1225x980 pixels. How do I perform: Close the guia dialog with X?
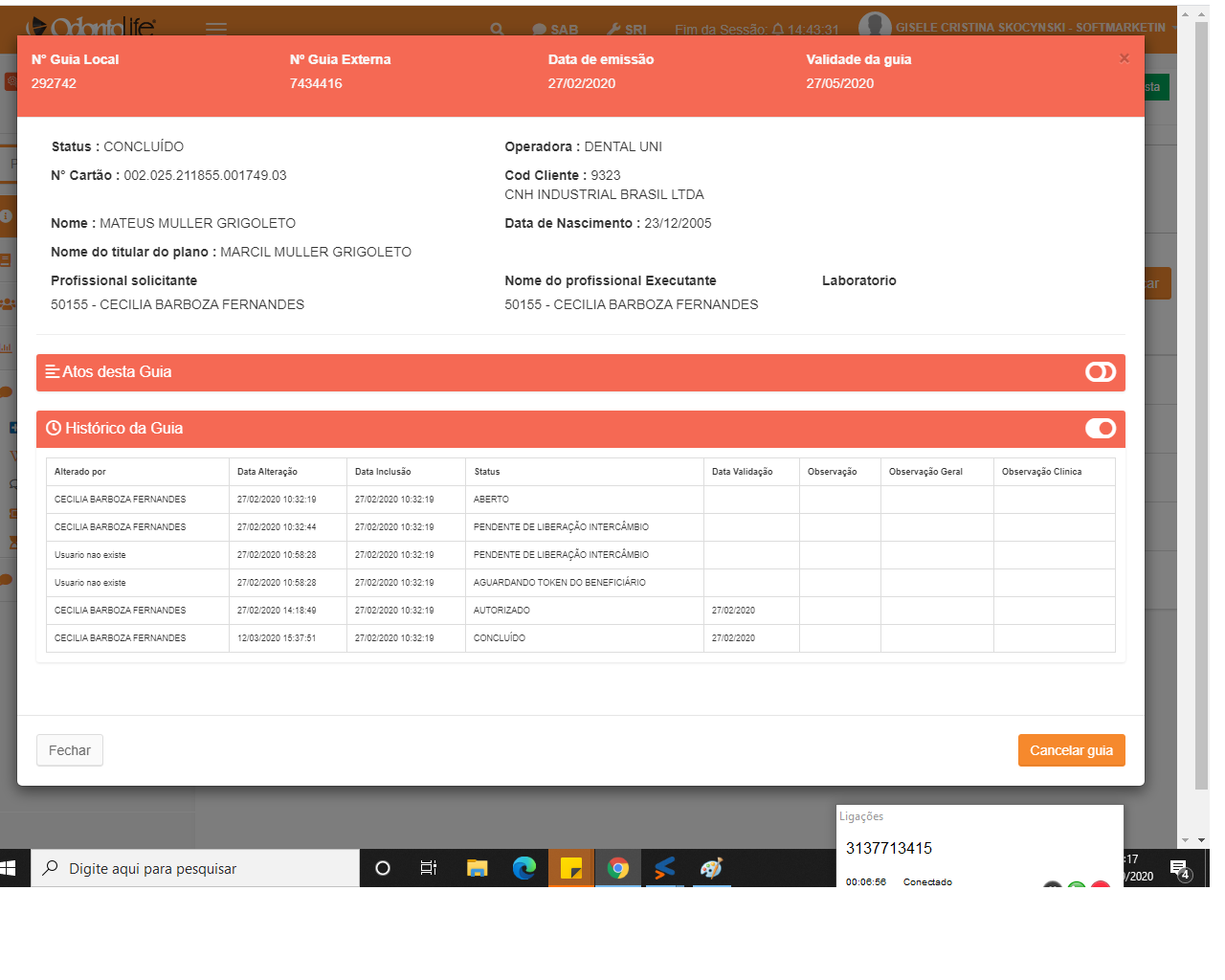pyautogui.click(x=1125, y=58)
